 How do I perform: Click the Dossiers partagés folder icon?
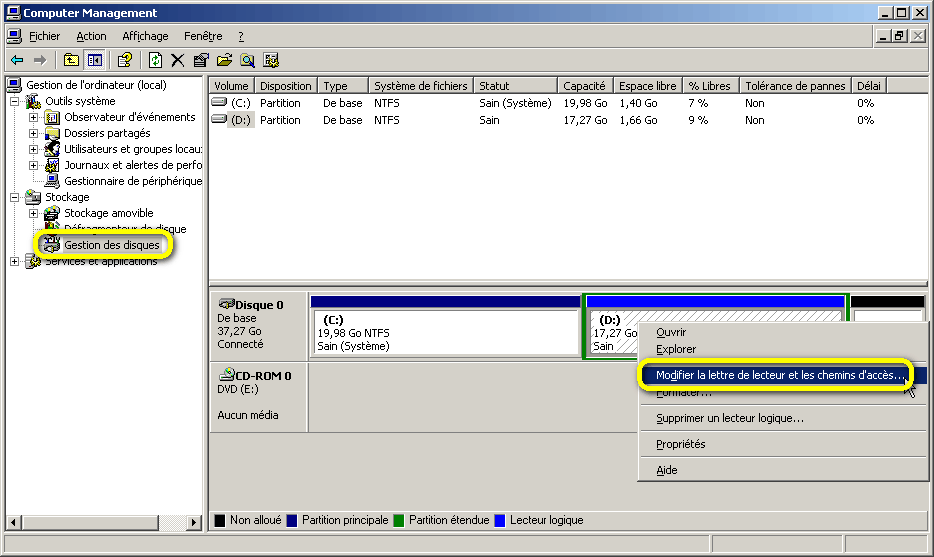[52, 133]
